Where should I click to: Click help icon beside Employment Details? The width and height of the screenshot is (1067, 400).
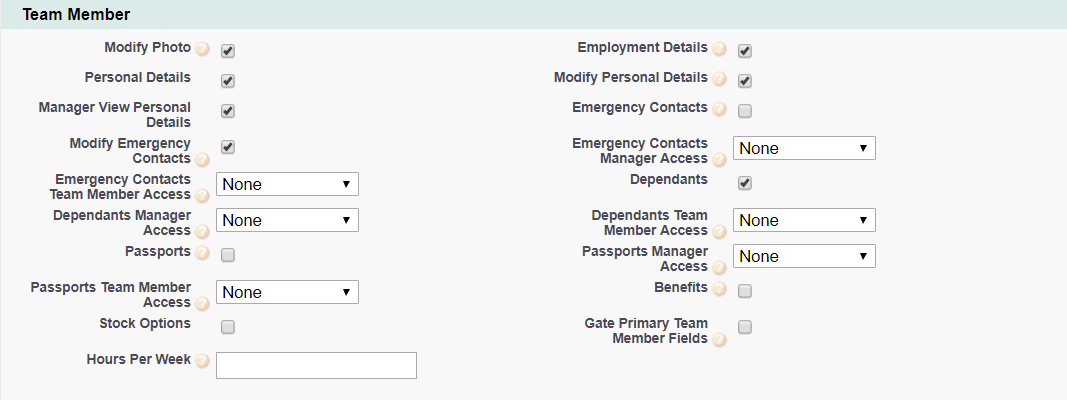(x=720, y=49)
